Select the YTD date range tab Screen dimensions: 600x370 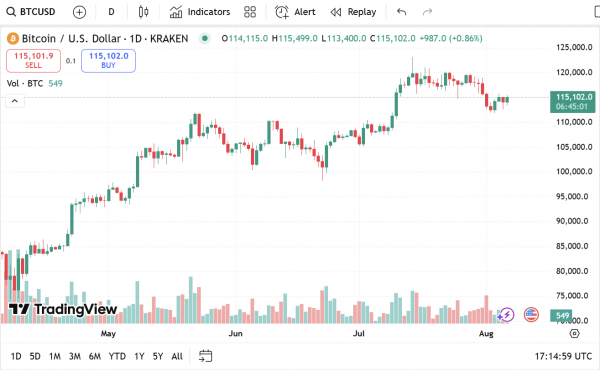pos(117,356)
